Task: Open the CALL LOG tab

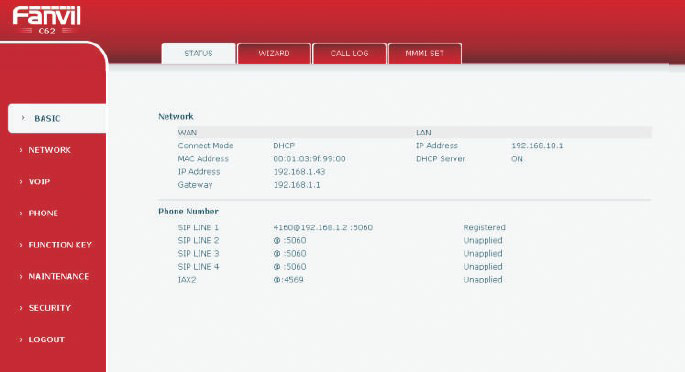Action: (349, 53)
